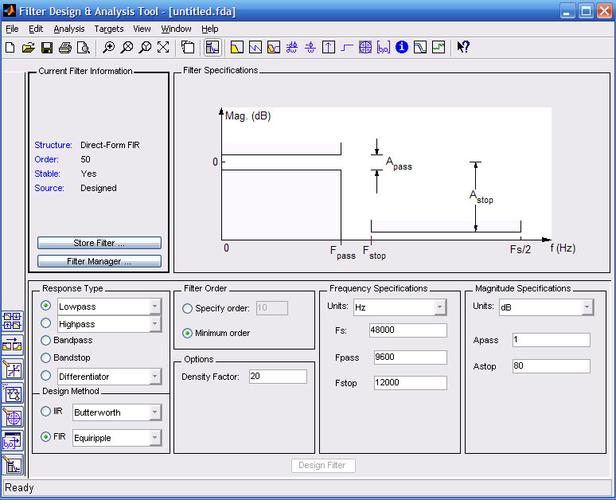Open a saved session with folder icon

click(x=28, y=48)
